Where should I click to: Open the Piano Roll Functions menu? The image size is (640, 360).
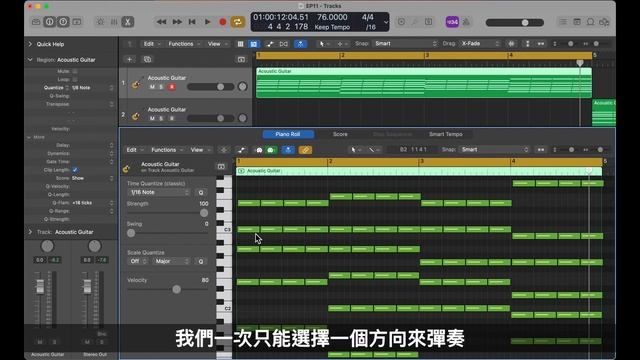[x=167, y=150]
